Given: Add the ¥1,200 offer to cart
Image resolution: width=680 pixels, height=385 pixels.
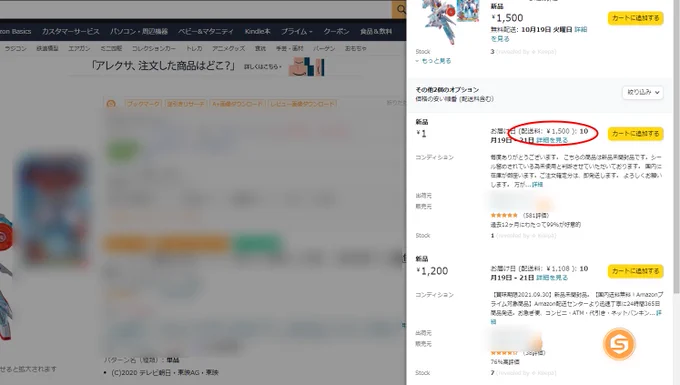Looking at the screenshot, I should [635, 271].
